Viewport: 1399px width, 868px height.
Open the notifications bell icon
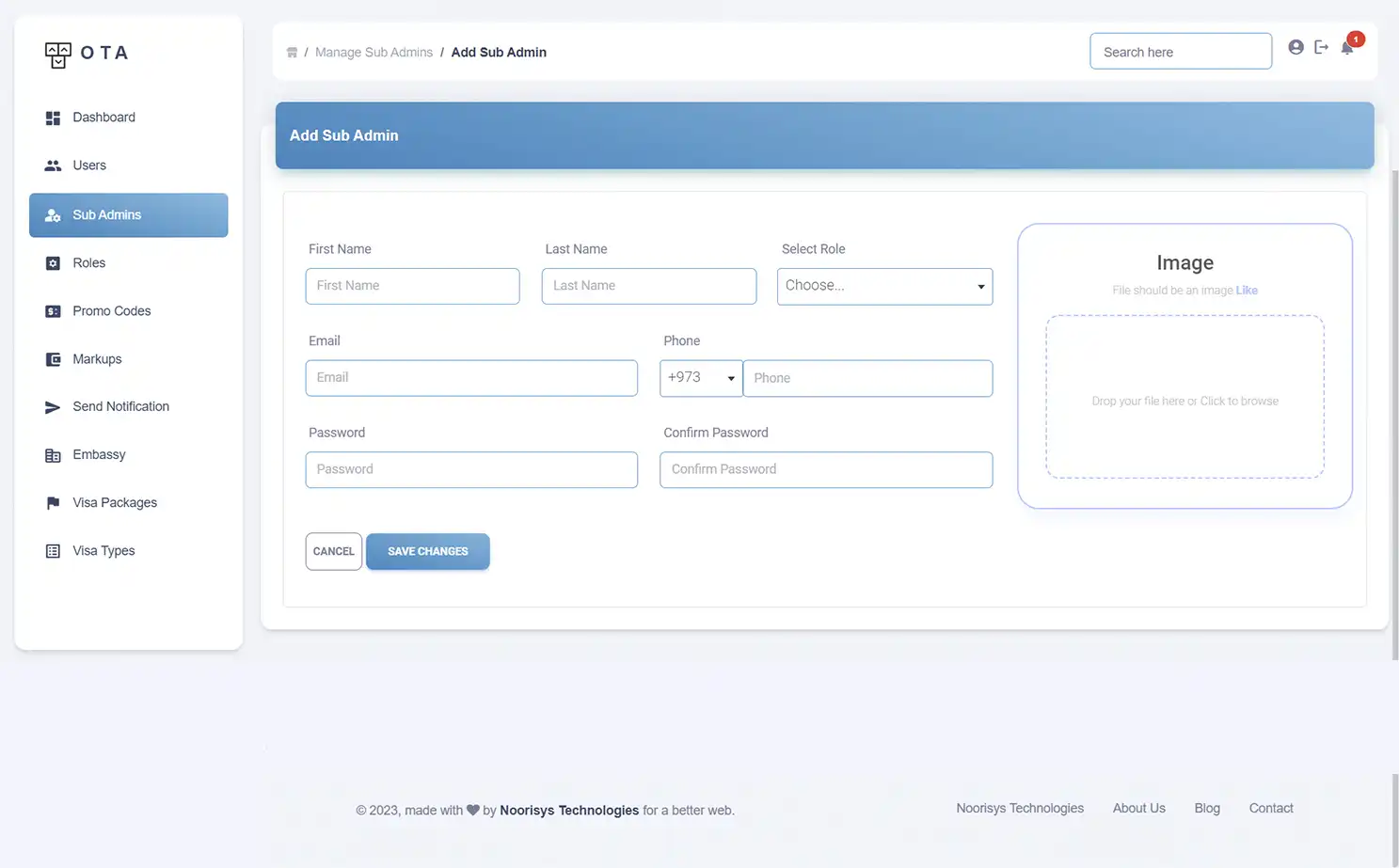coord(1346,48)
